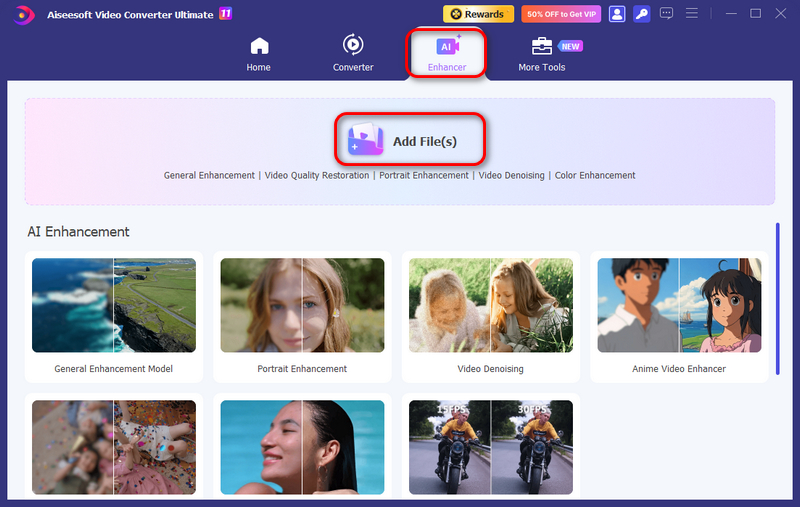Open the Portrait Enhancement thumbnail
This screenshot has width=800, height=507.
302,305
